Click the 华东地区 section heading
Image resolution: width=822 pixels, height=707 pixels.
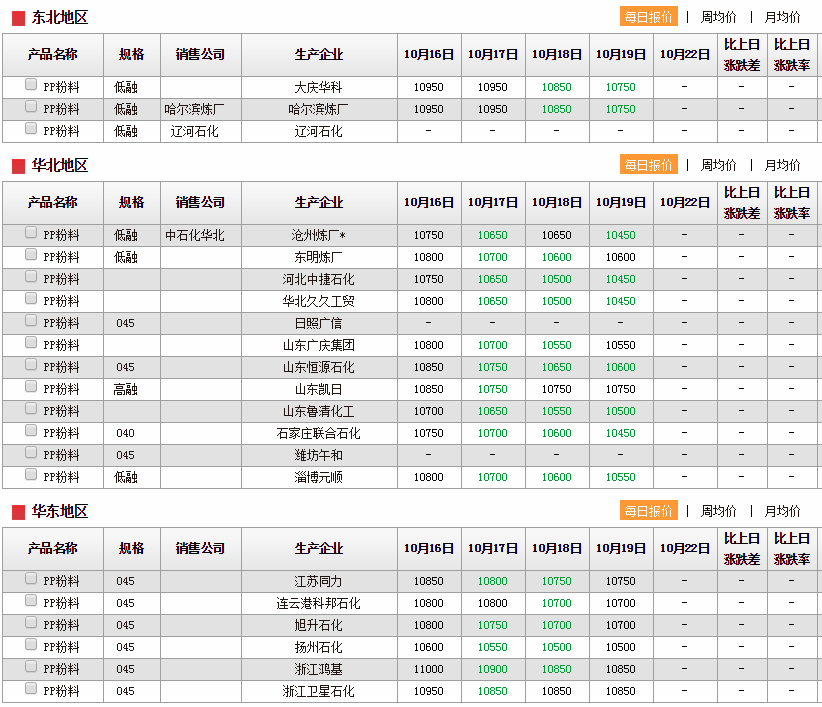pyautogui.click(x=60, y=511)
